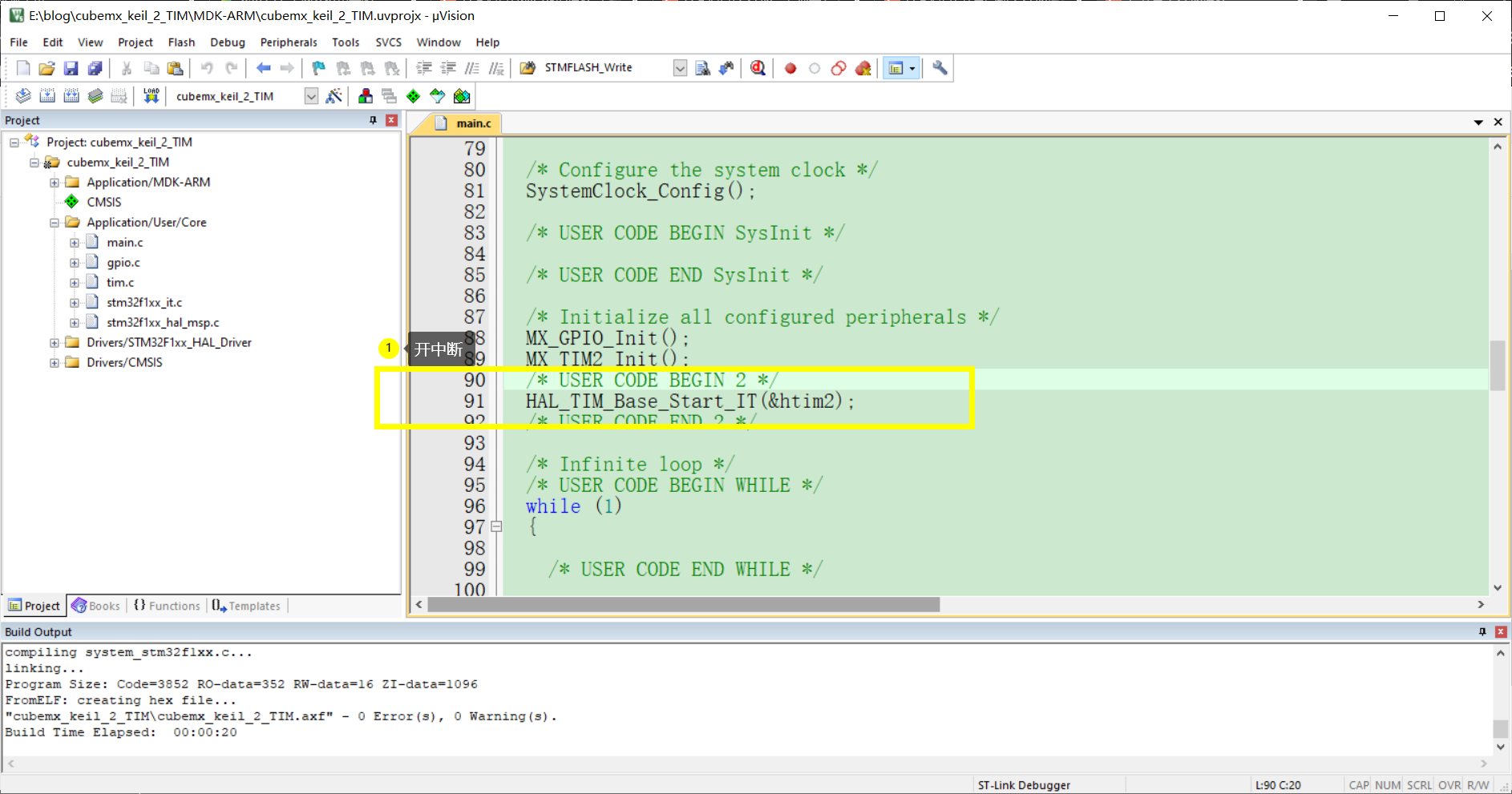Rebuild all target files with the Rebuild icon
This screenshot has height=794, width=1512.
click(71, 96)
